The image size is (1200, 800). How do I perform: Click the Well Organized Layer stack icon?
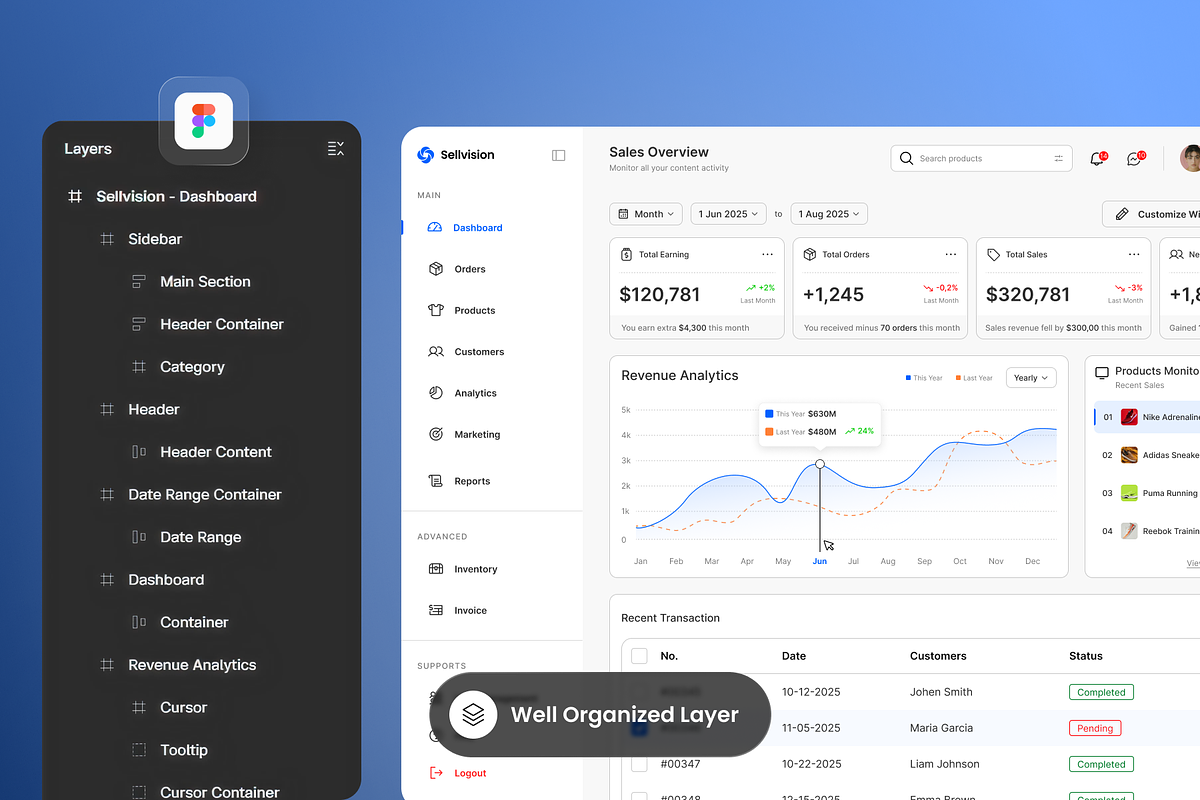(x=473, y=715)
